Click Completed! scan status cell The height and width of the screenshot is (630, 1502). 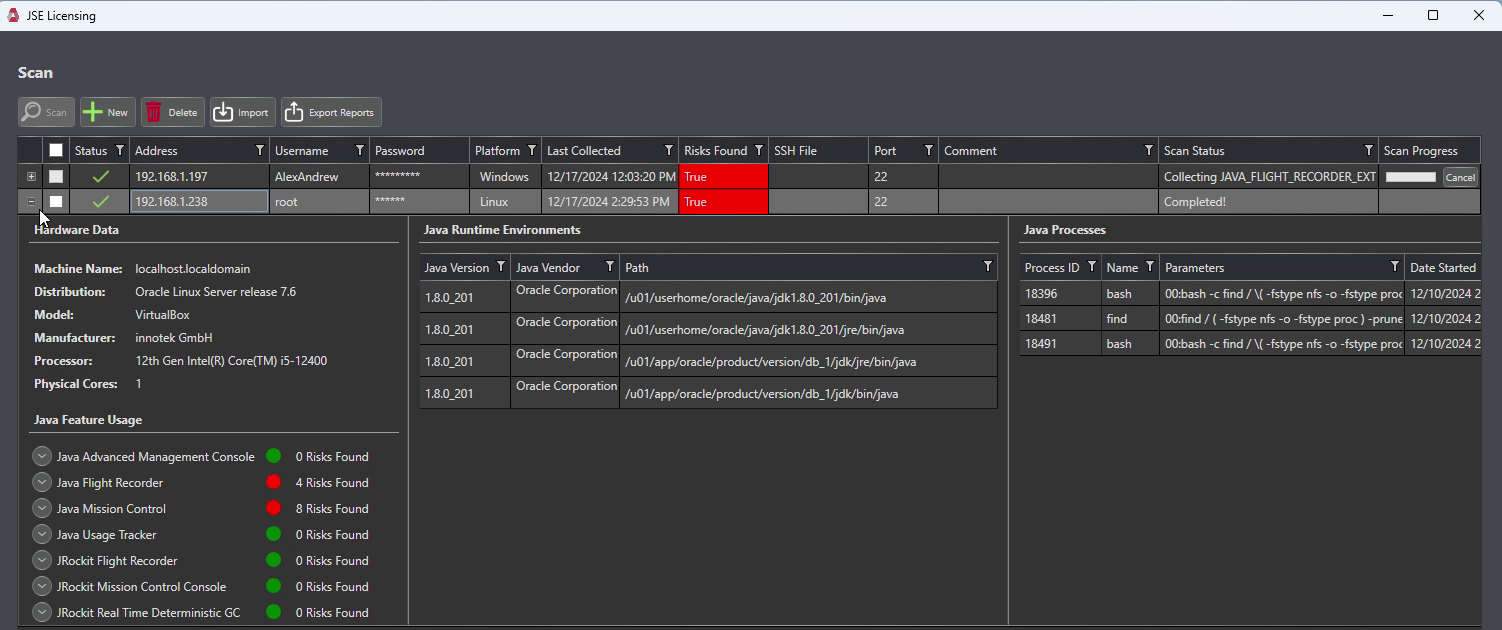tap(1268, 202)
